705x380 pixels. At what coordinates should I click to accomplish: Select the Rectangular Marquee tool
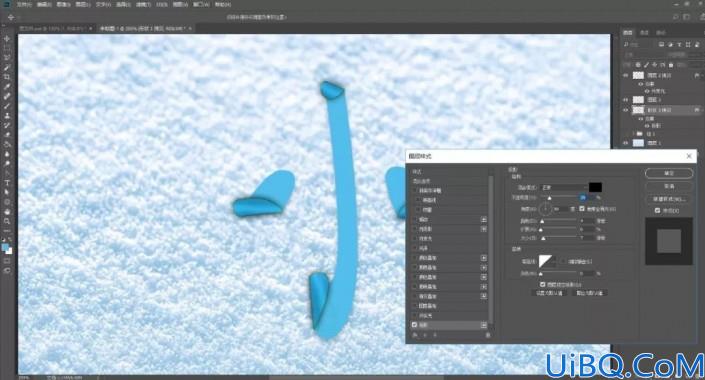point(7,49)
